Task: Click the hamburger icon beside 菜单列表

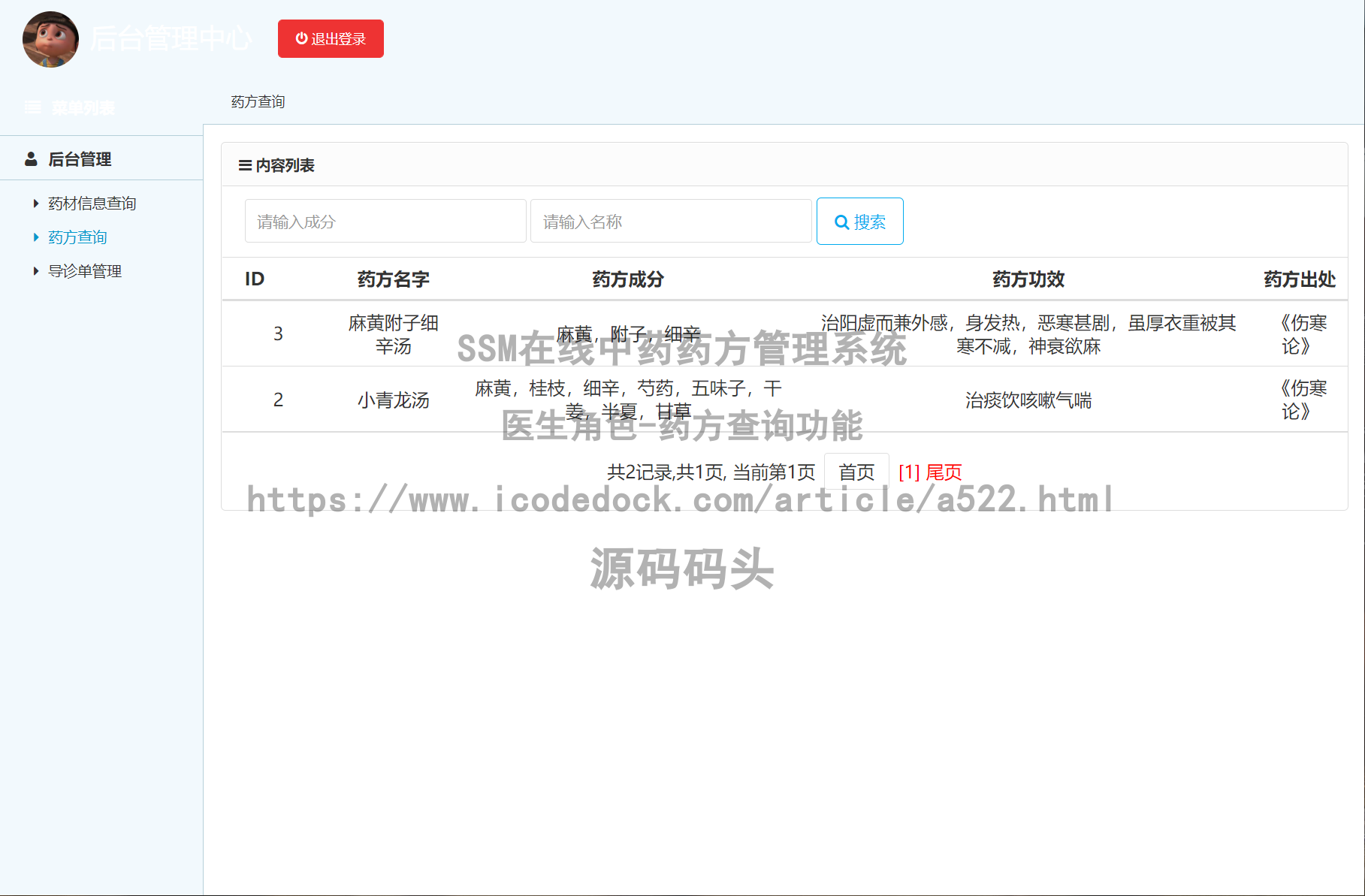Action: point(32,107)
